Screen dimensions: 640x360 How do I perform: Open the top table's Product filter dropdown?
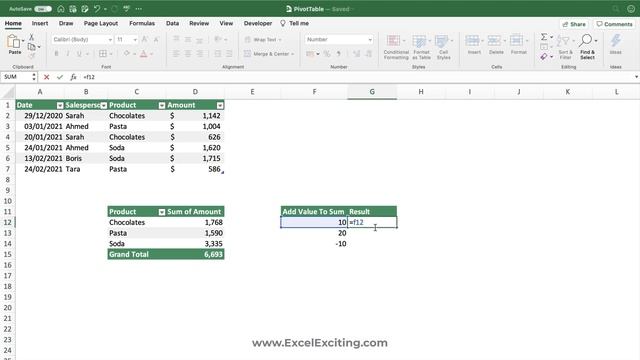click(x=162, y=105)
